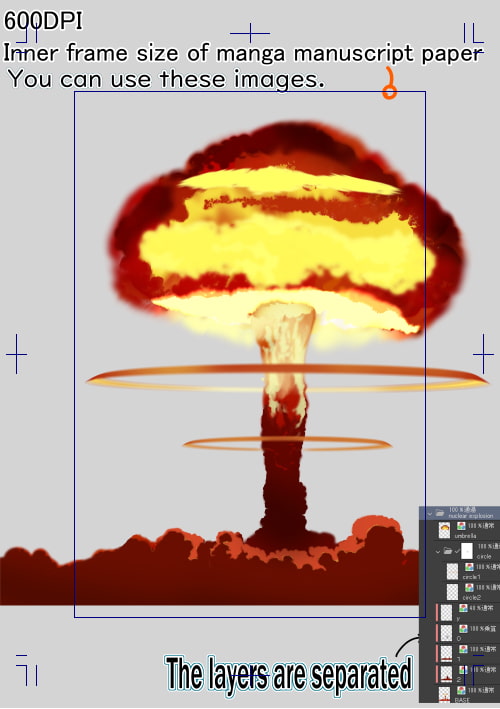
Task: Click the layer 1 color-mode icon
Action: [x=463, y=649]
